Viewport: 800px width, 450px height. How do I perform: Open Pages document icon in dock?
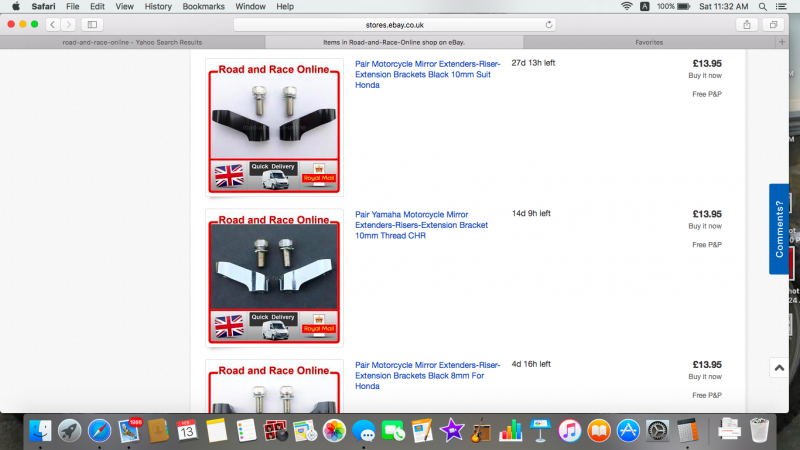pos(422,431)
